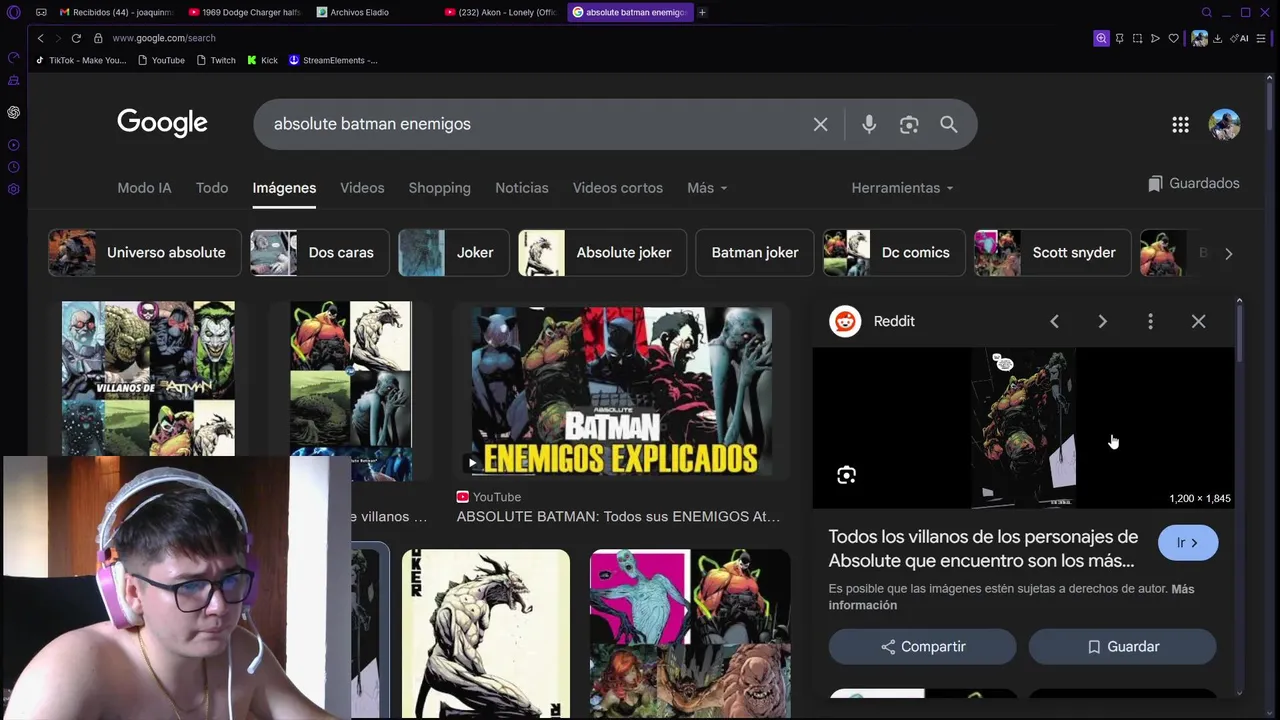
Task: Switch to the 1969 Dodge Charger tab
Action: [x=246, y=12]
